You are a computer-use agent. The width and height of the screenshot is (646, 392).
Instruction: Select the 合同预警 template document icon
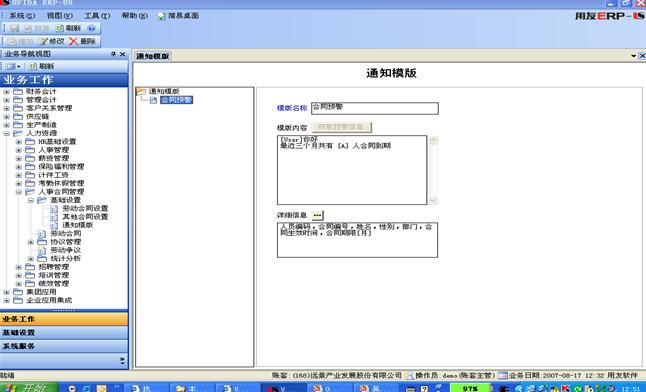tap(153, 100)
